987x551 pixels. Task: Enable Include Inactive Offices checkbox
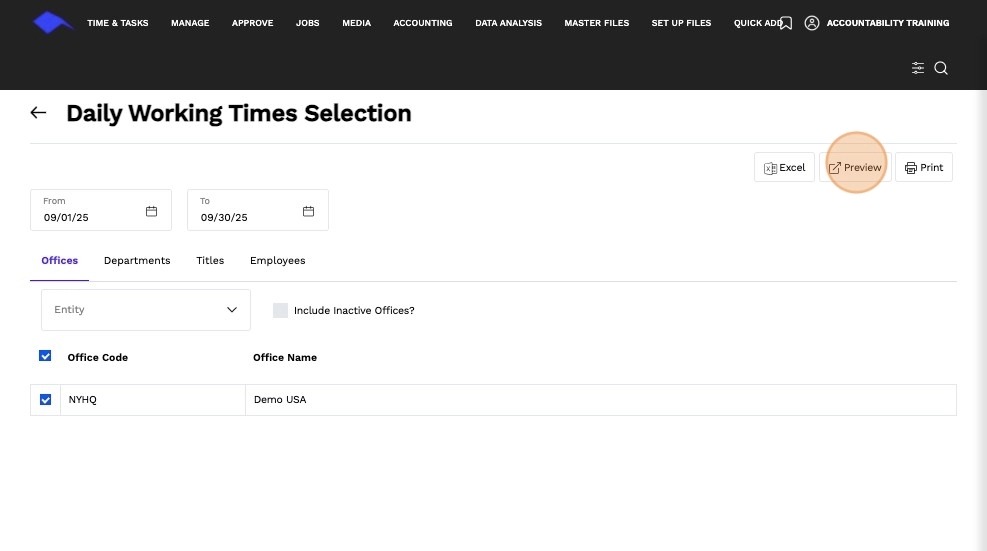(x=280, y=310)
